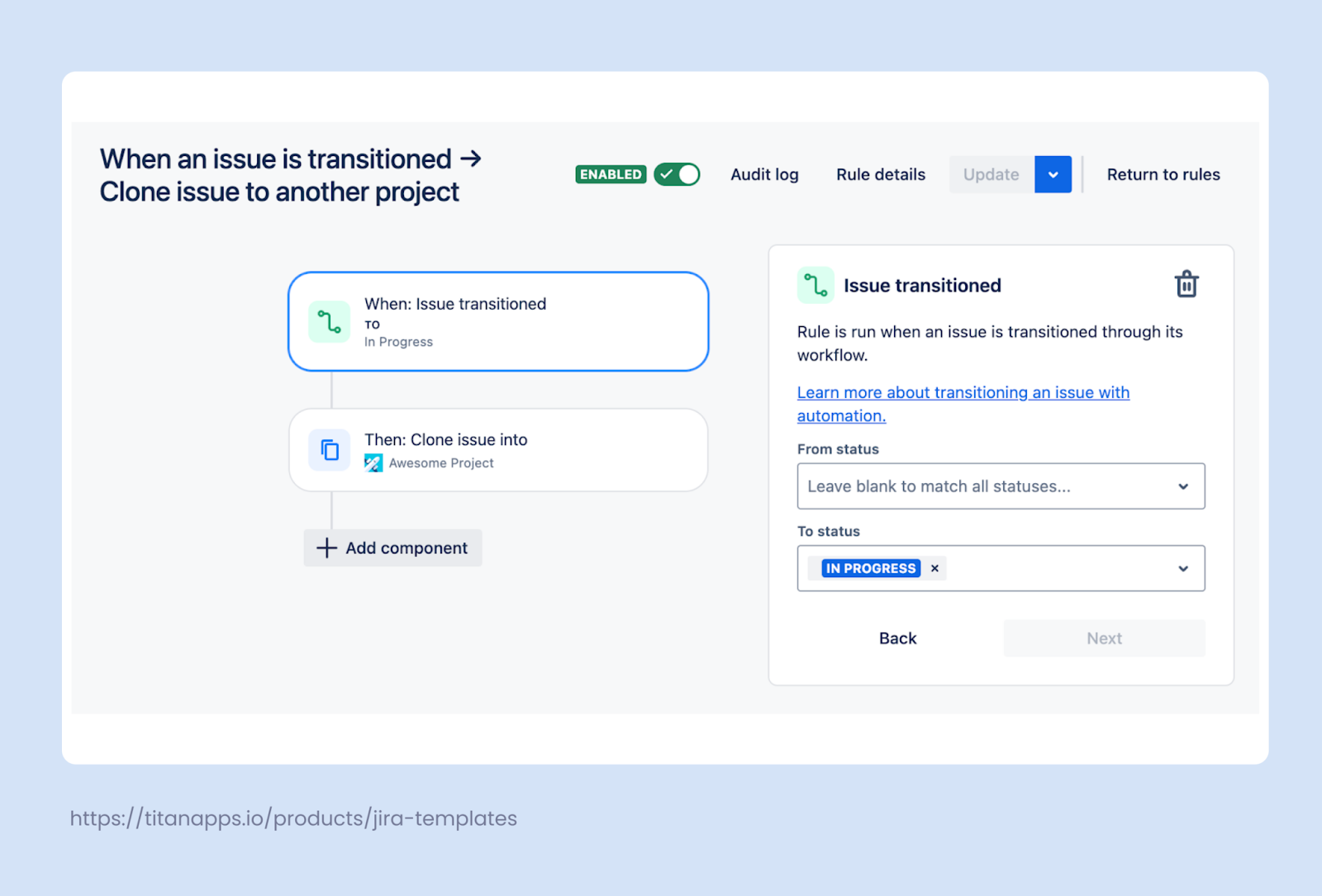Click the plus icon to add a component

(x=326, y=548)
